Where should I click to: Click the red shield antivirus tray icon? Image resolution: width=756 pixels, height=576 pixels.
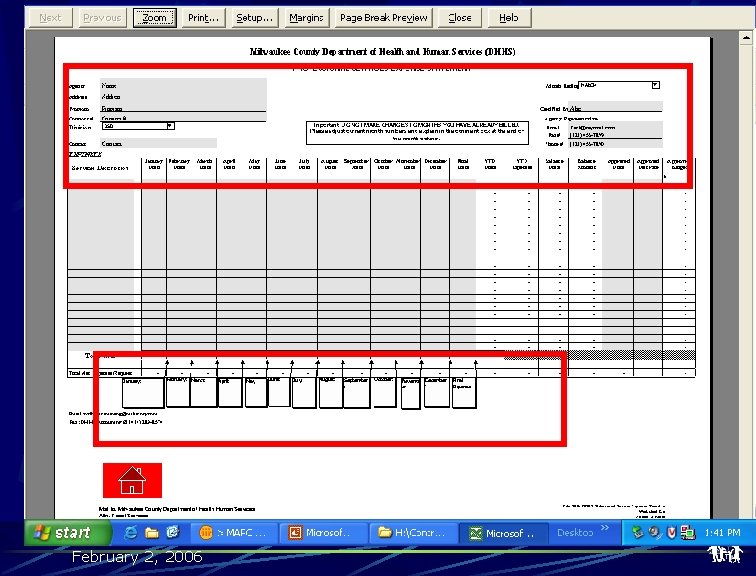tap(671, 533)
